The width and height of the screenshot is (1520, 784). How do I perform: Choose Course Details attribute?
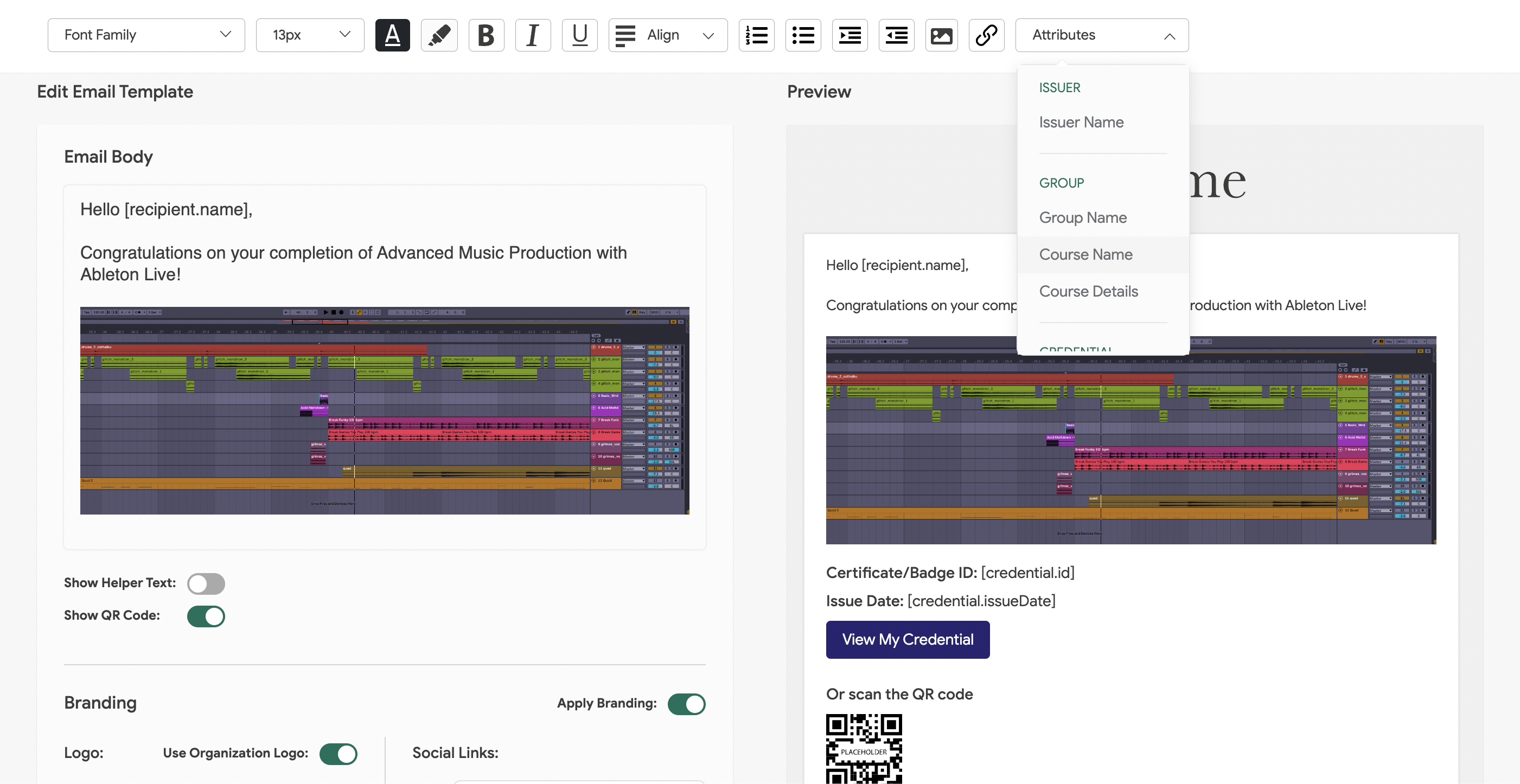pyautogui.click(x=1103, y=291)
